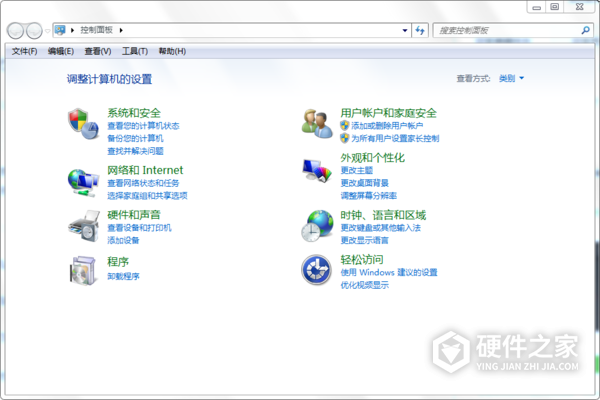Click 查看网络状态和任务 link

(143, 183)
